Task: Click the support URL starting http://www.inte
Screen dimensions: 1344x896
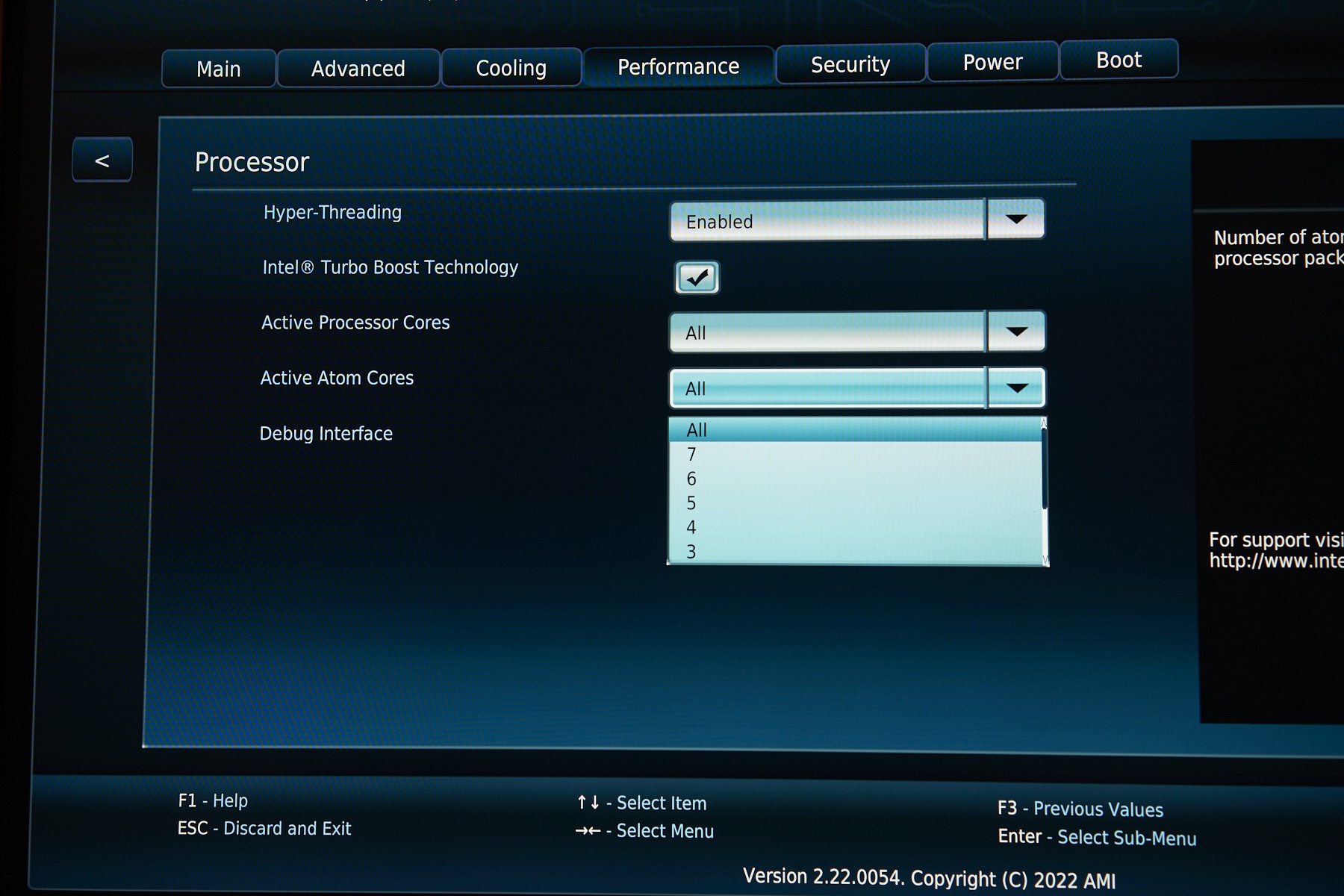Action: [x=1276, y=561]
